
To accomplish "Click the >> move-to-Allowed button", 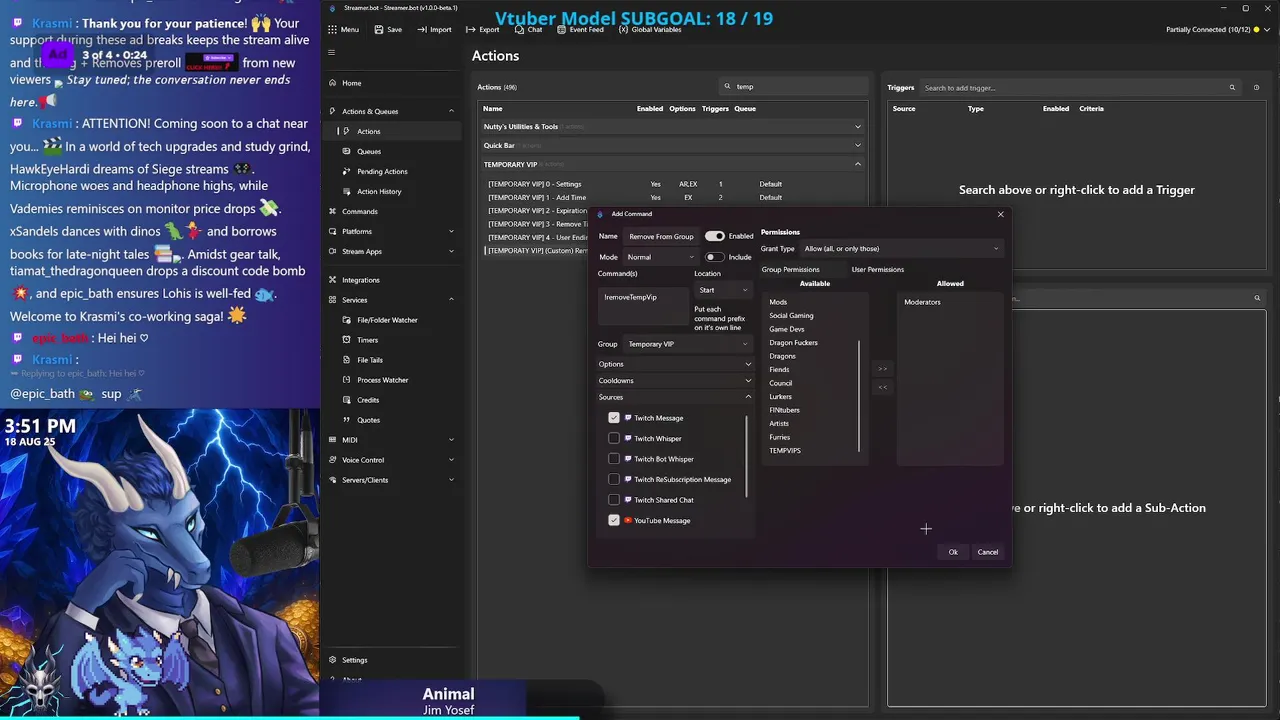I will pyautogui.click(x=882, y=369).
